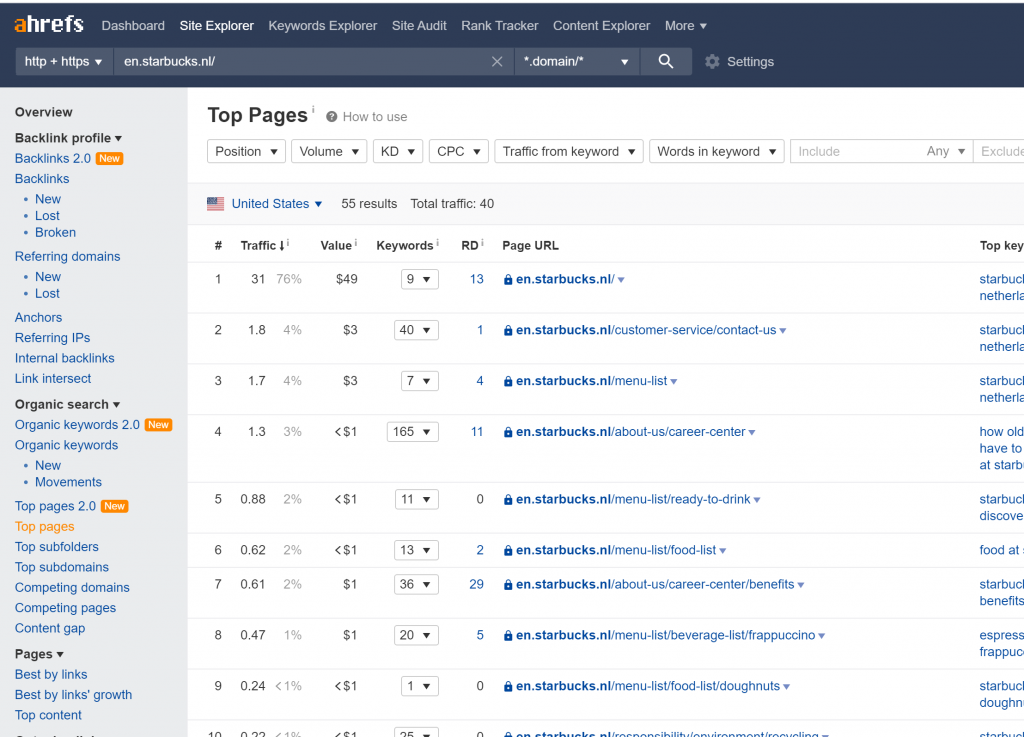Open the More navigation menu
This screenshot has height=737, width=1024.
point(686,26)
